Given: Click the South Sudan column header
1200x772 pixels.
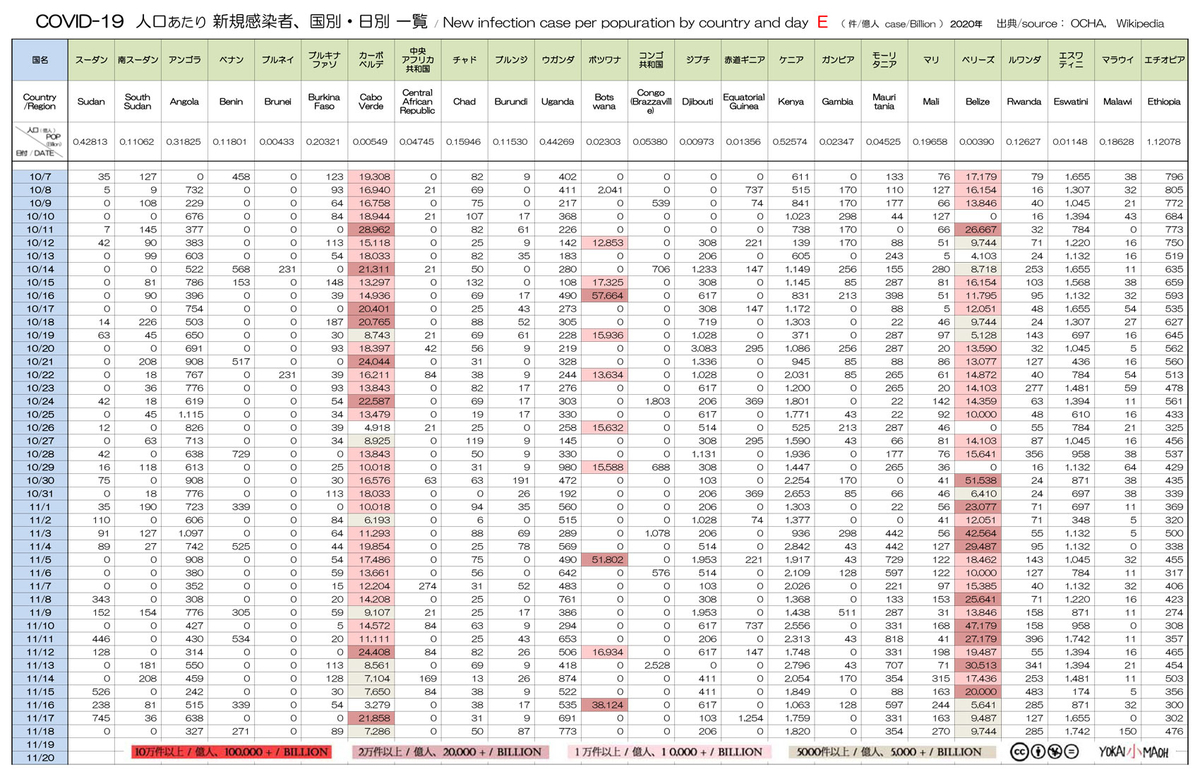Looking at the screenshot, I should click(x=137, y=102).
